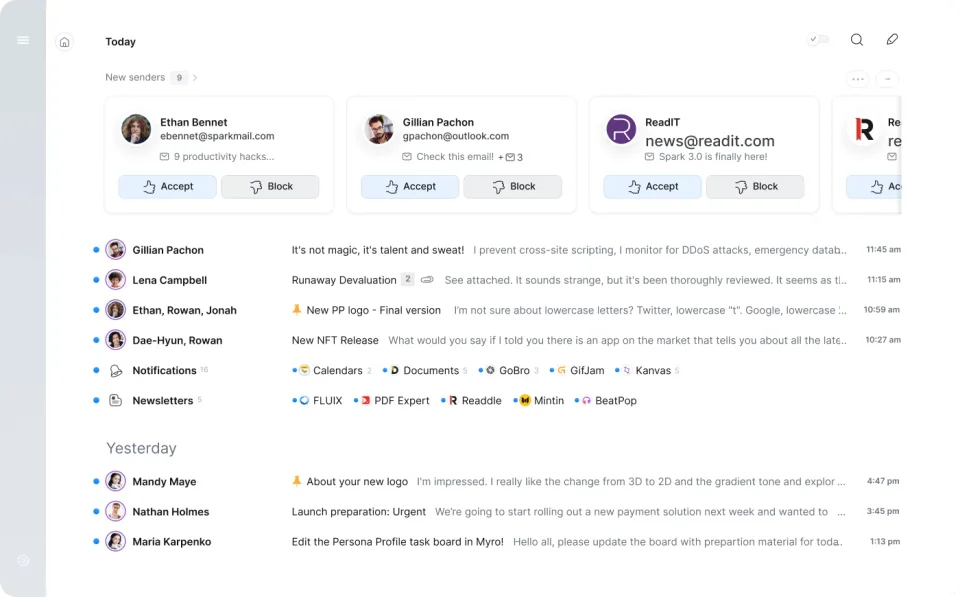Open 'Check this email!' preview in Gillian's card
The height and width of the screenshot is (597, 960).
coord(448,157)
